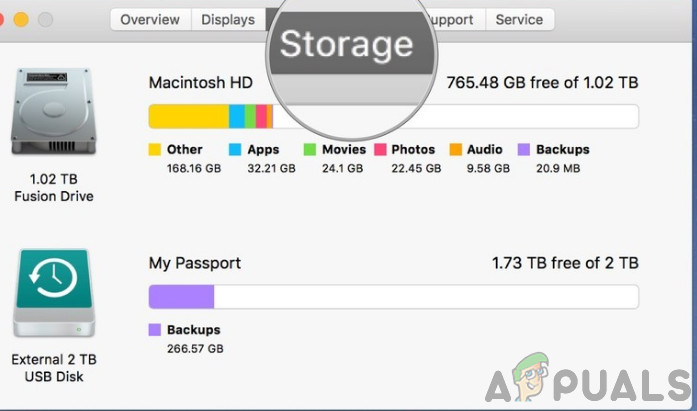Viewport: 697px width, 411px height.
Task: Click the External 2 TB USB Disk label
Action: 54,368
